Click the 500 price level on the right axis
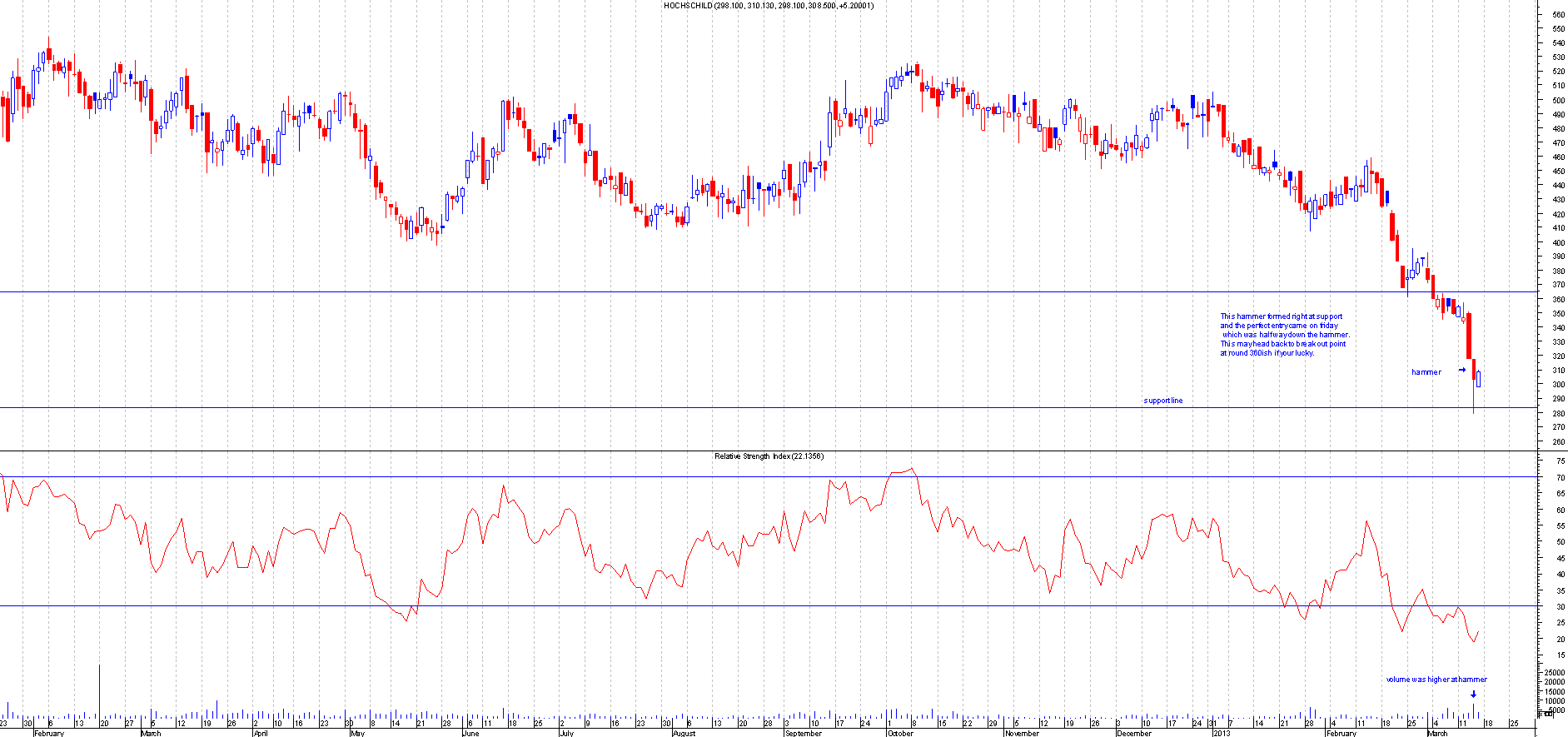 pos(1557,101)
